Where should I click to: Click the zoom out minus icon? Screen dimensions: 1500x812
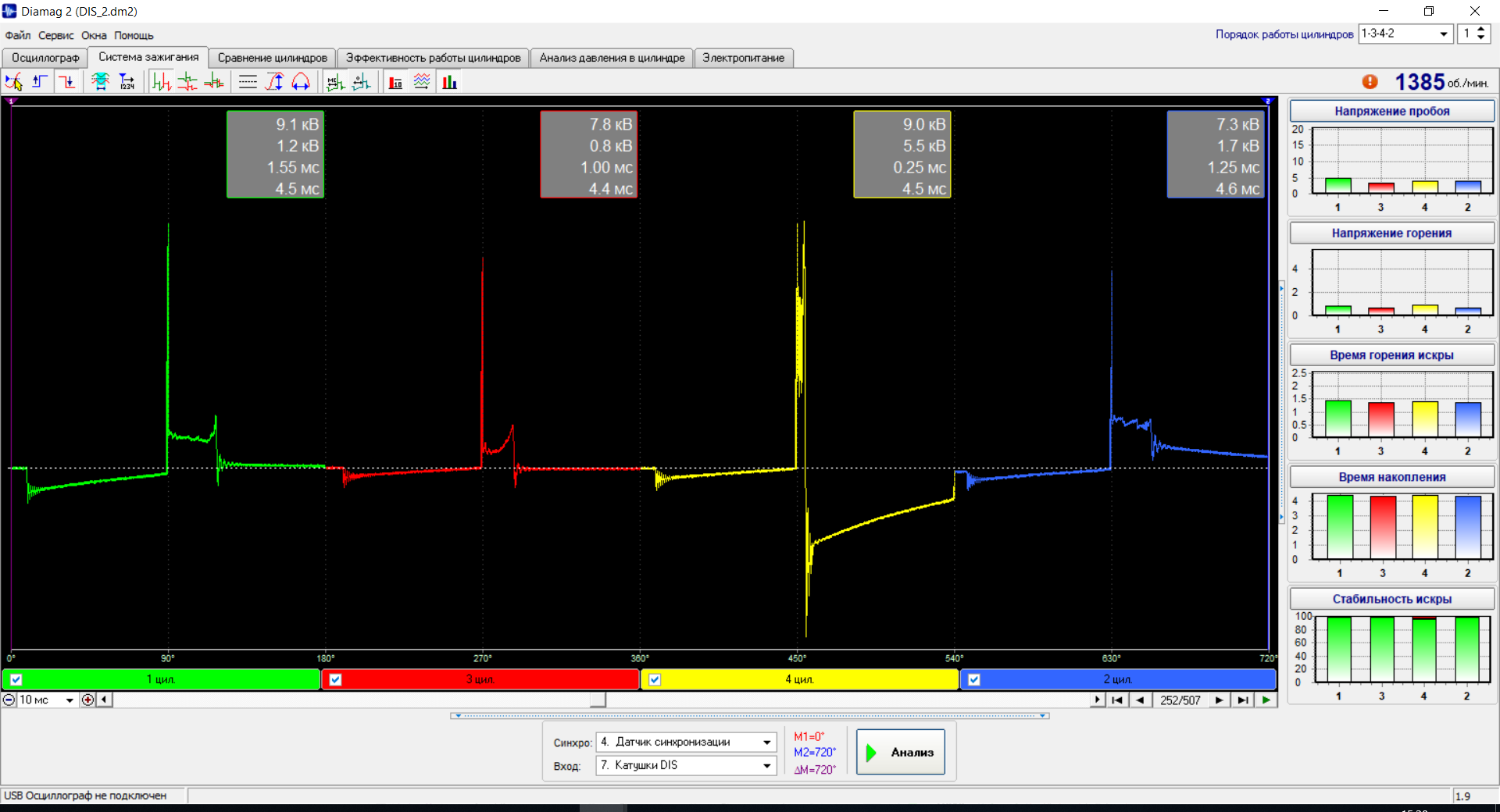click(9, 700)
